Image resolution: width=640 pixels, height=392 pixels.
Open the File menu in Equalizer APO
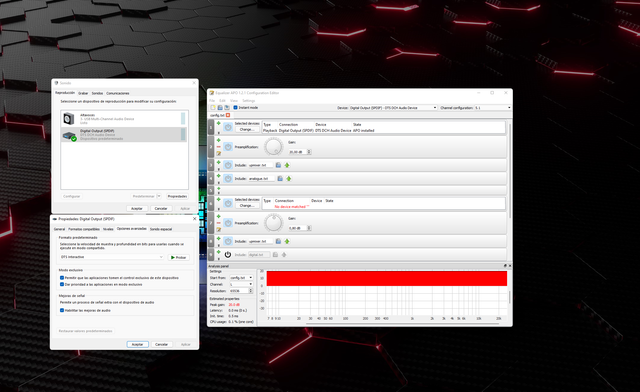tap(212, 100)
